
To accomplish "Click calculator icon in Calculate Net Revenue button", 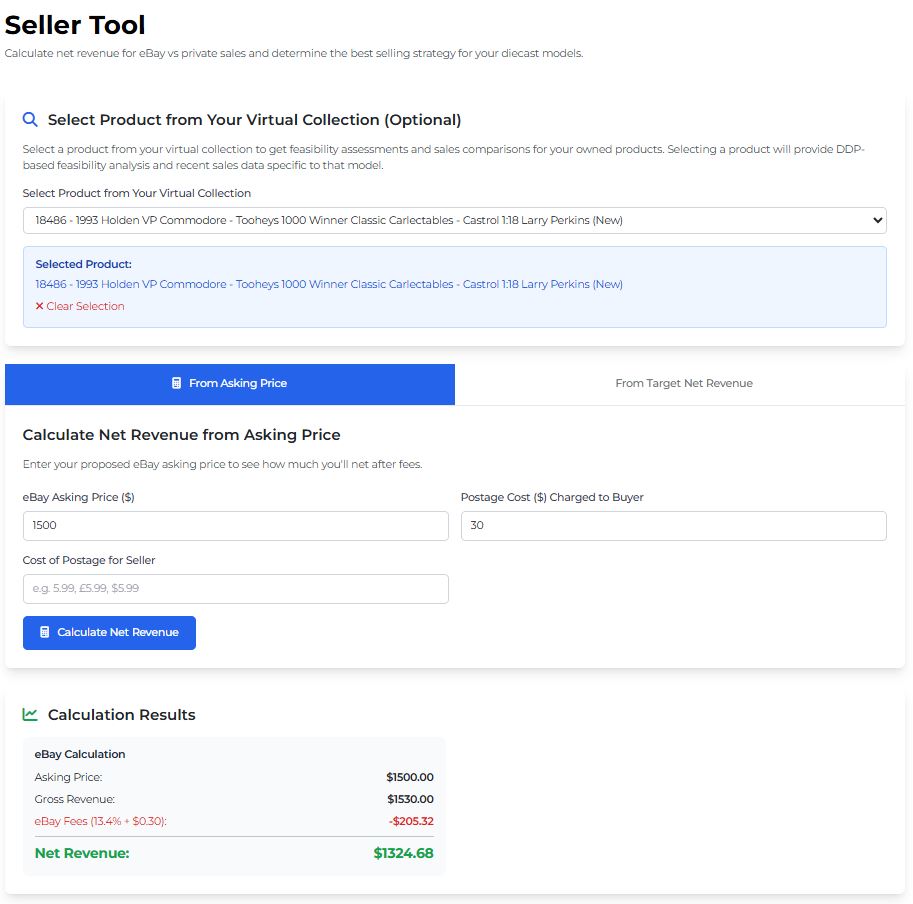I will tap(44, 632).
